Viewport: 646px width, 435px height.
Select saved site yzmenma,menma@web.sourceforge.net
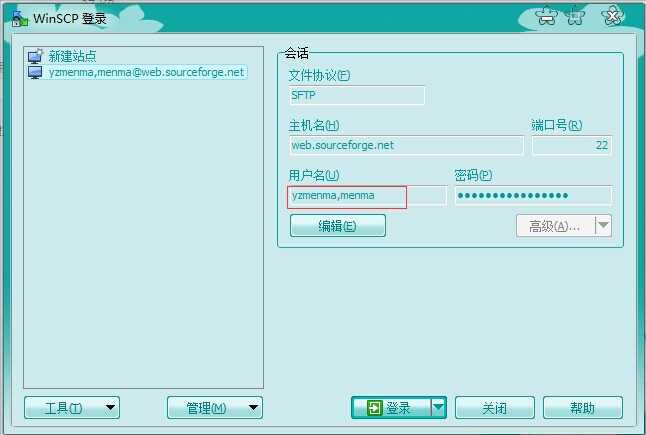click(146, 72)
